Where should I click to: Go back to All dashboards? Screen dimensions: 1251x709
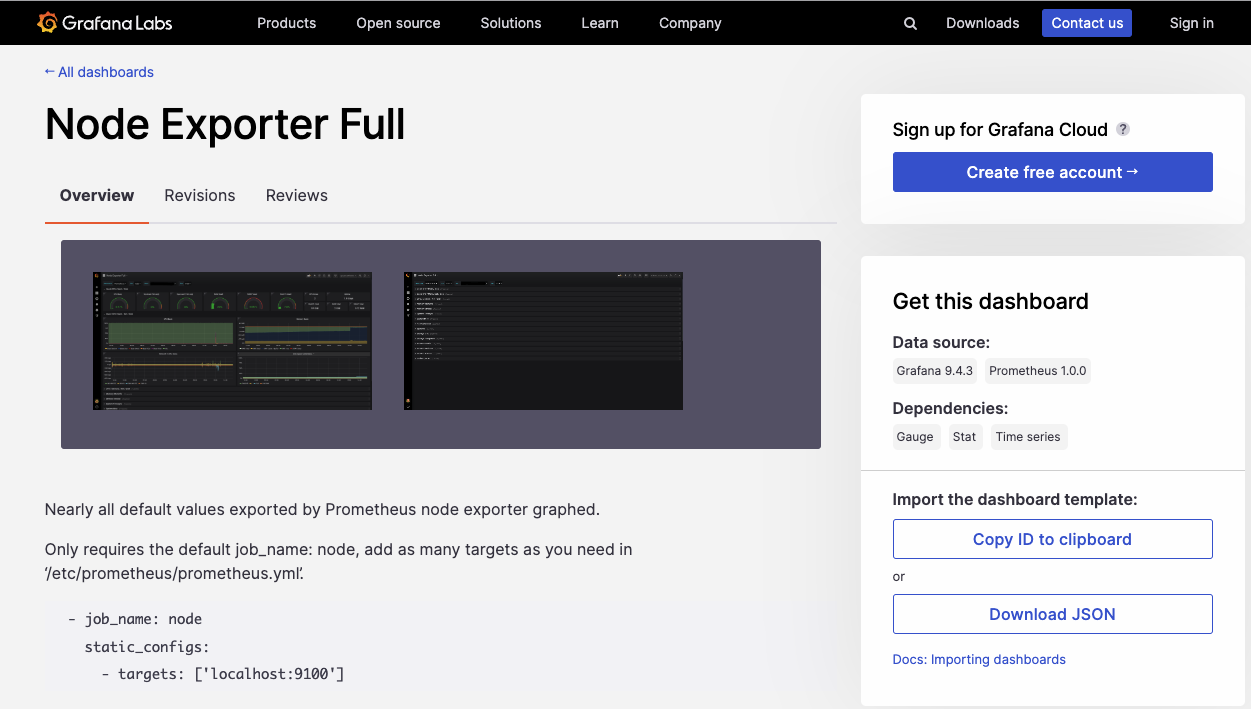point(99,72)
